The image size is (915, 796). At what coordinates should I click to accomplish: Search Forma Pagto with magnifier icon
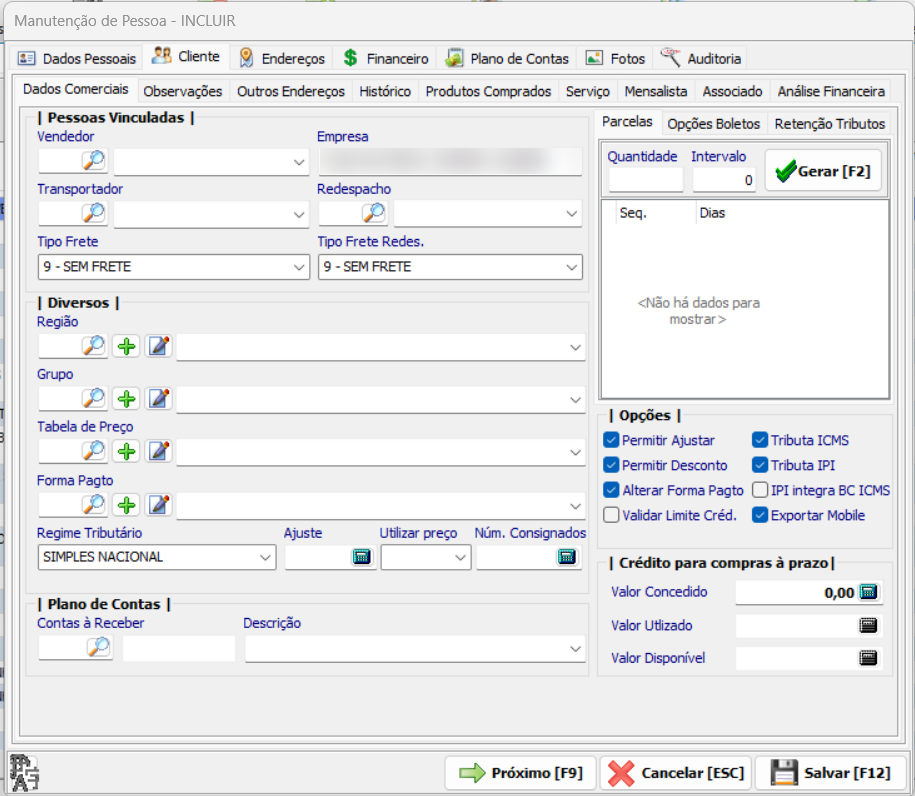(94, 504)
